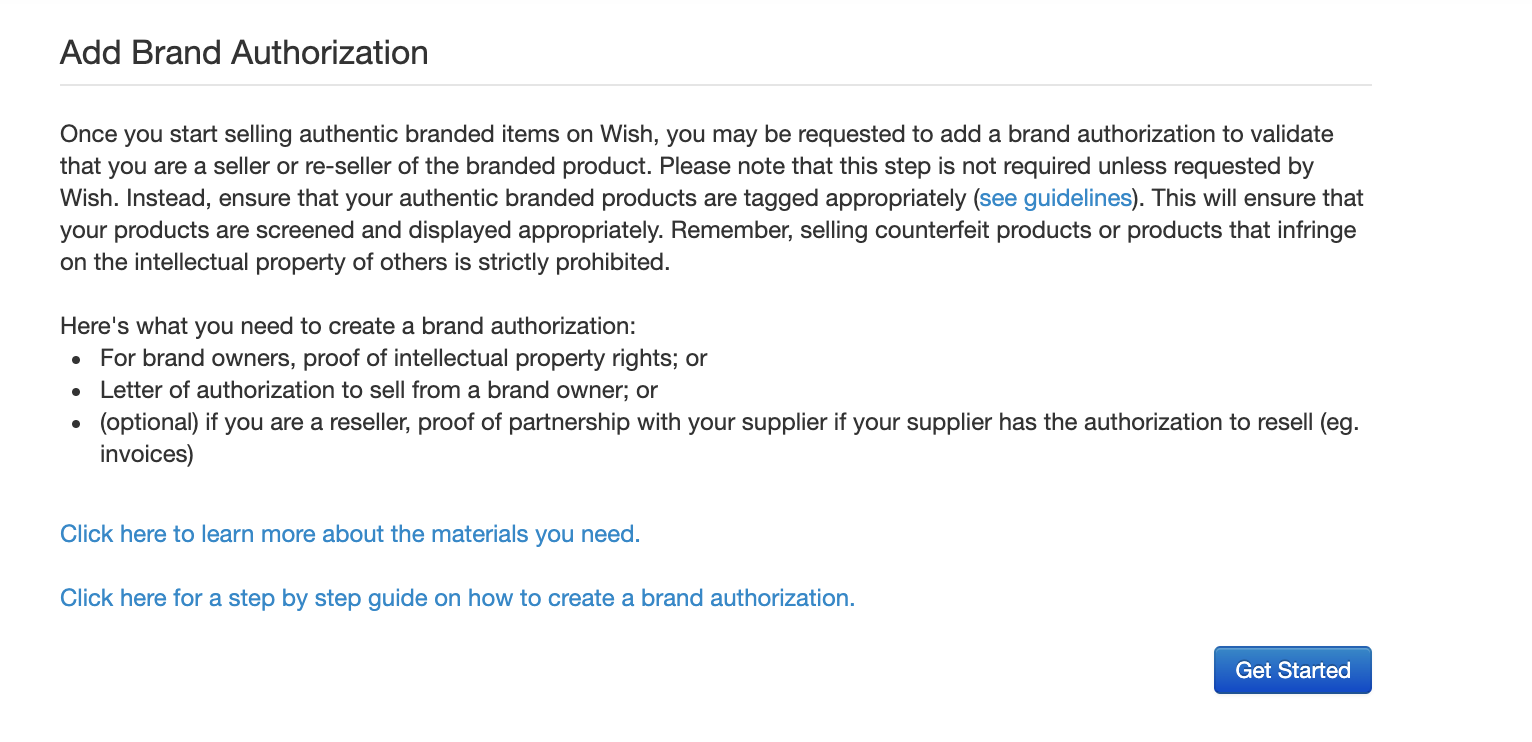Click the Get Started button

[x=1292, y=670]
